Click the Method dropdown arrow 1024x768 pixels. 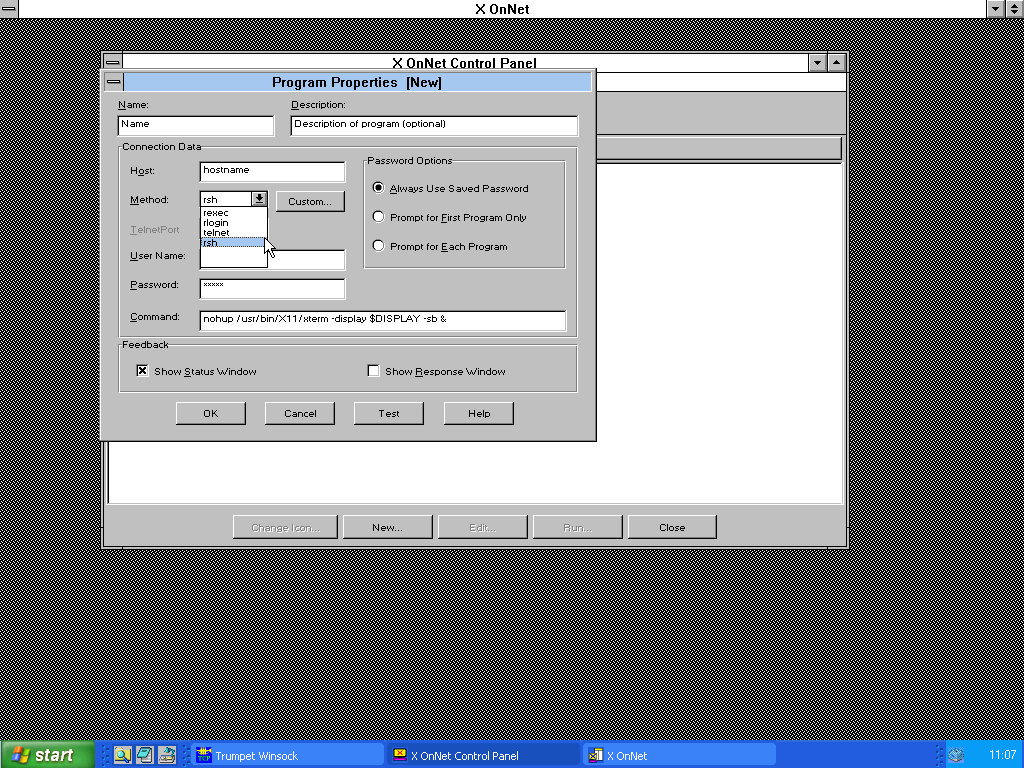coord(259,199)
